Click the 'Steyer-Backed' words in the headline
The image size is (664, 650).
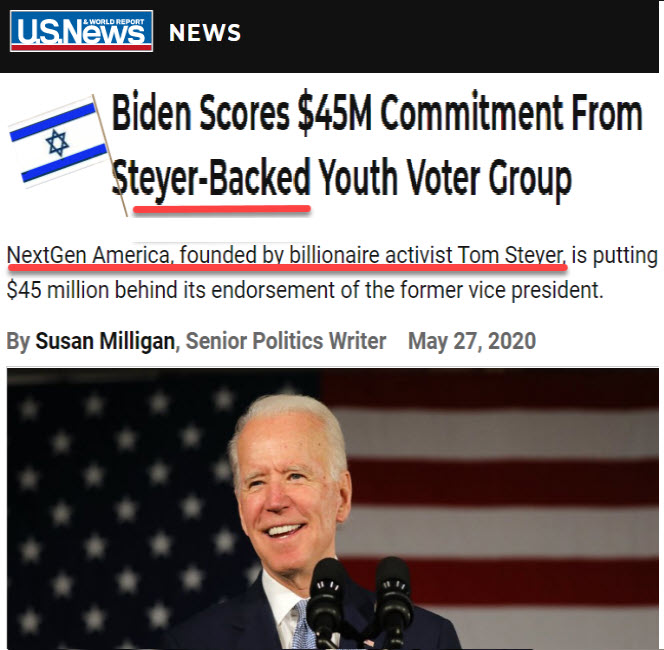(211, 177)
